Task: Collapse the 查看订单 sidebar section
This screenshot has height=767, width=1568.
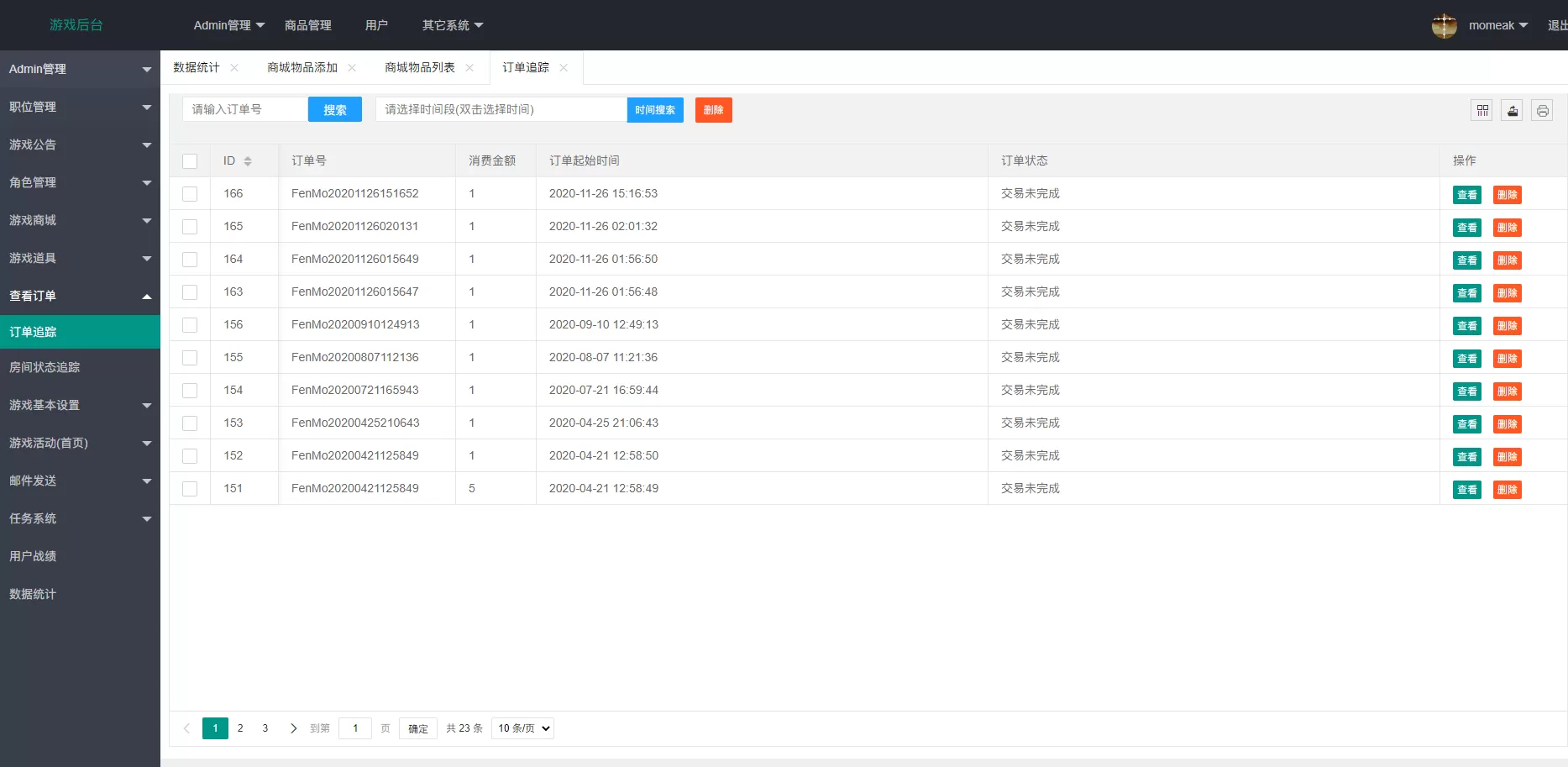Action: pos(80,295)
